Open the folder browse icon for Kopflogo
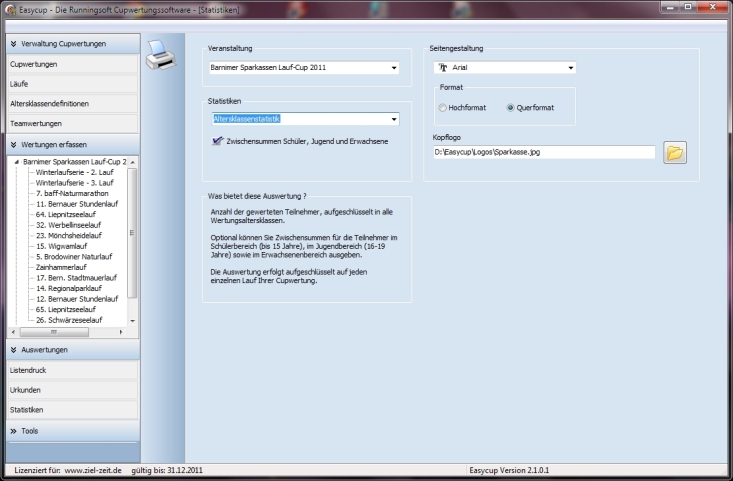Image resolution: width=733 pixels, height=481 pixels. point(675,153)
